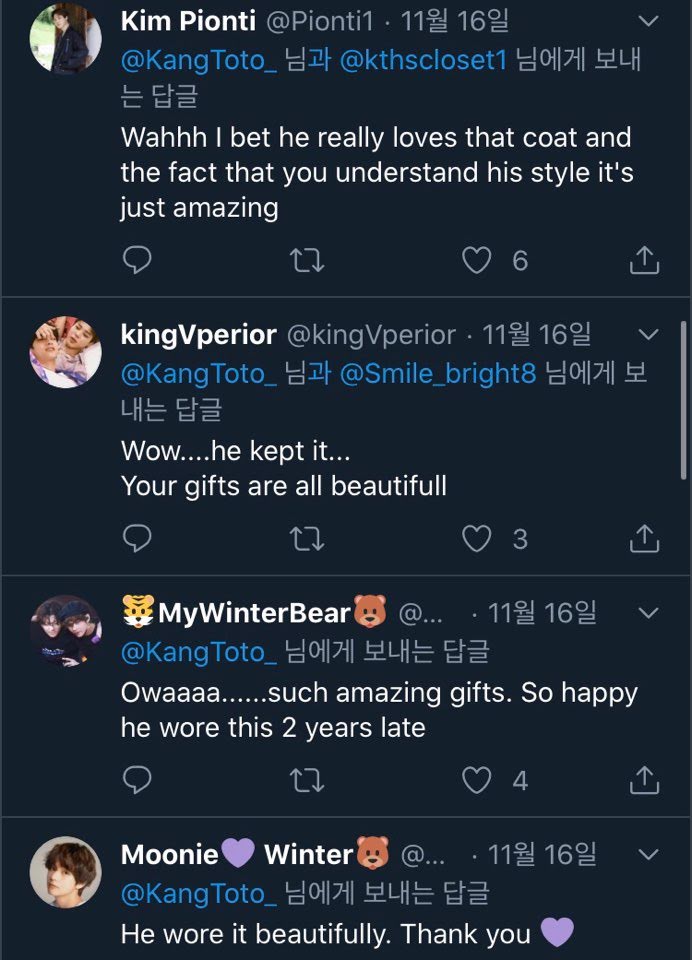
Task: Open Moonie Winter's profile avatar
Action: coord(66,873)
